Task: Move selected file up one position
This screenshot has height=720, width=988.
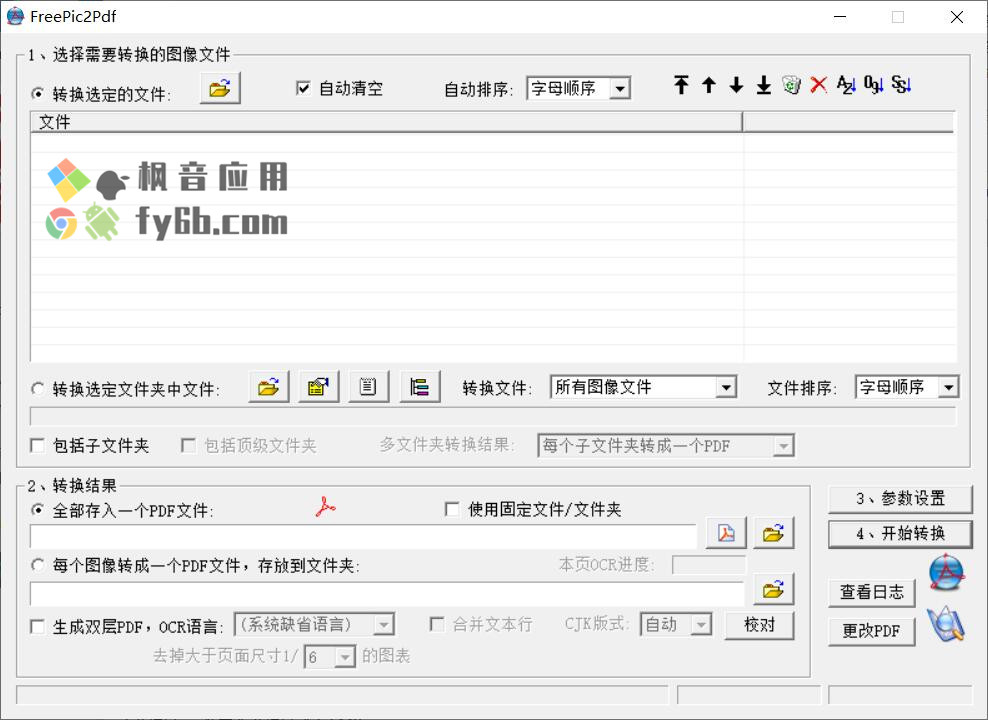Action: click(709, 84)
